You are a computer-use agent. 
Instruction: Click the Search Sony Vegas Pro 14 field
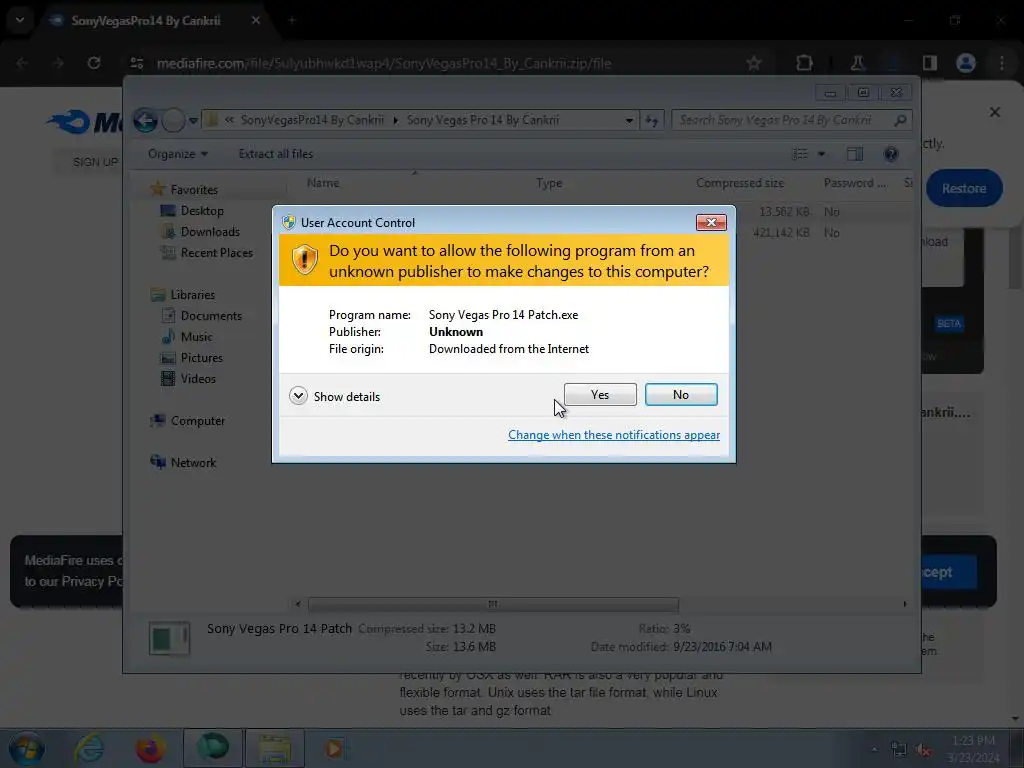coord(792,120)
